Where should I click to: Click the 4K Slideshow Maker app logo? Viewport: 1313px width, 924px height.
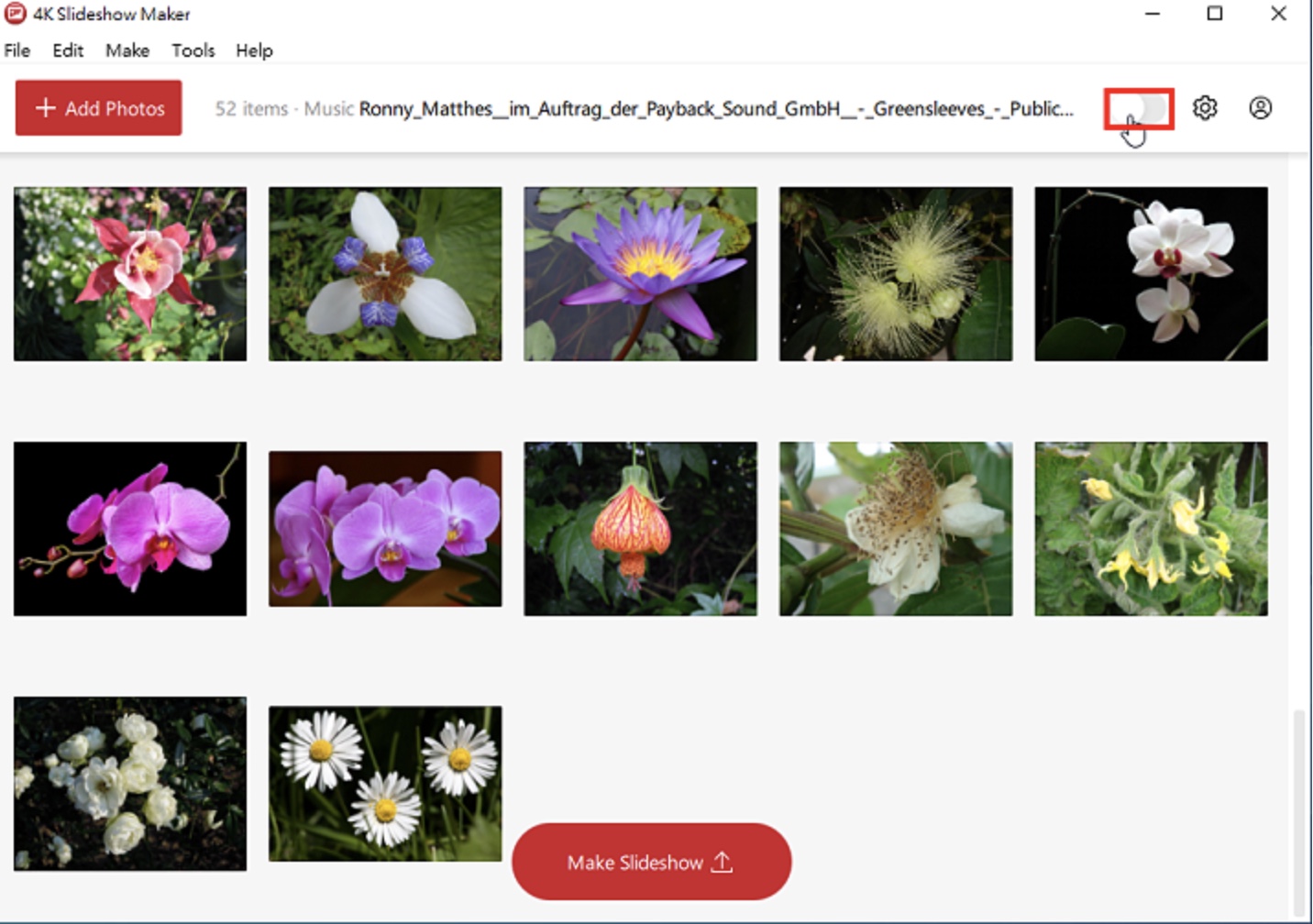click(15, 14)
